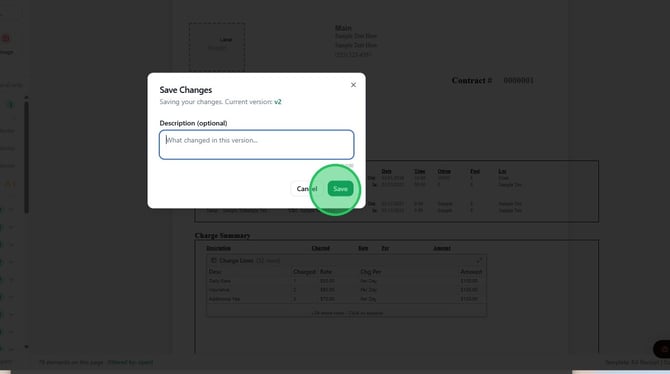Image resolution: width=670 pixels, height=374 pixels.
Task: Cancel the Save Changes dialog
Action: point(307,188)
